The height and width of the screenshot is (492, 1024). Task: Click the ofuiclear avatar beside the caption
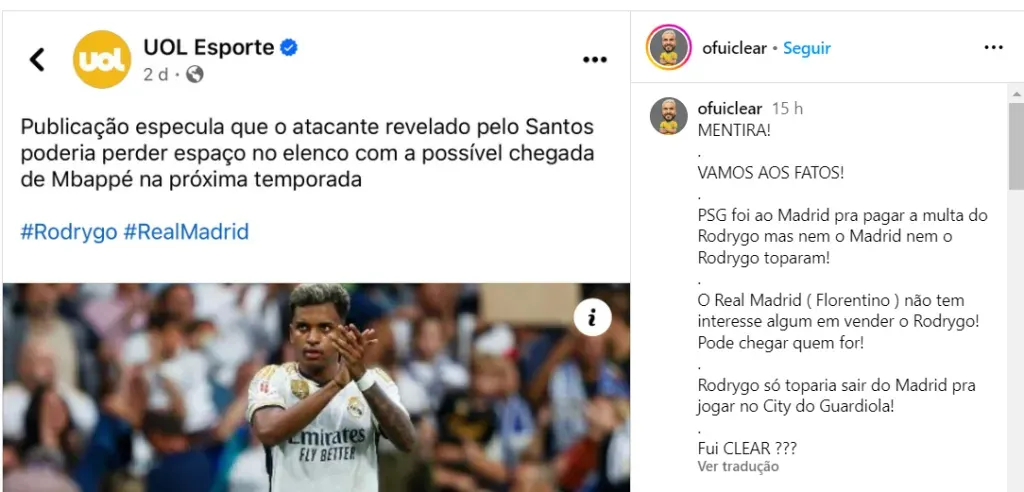coord(668,116)
